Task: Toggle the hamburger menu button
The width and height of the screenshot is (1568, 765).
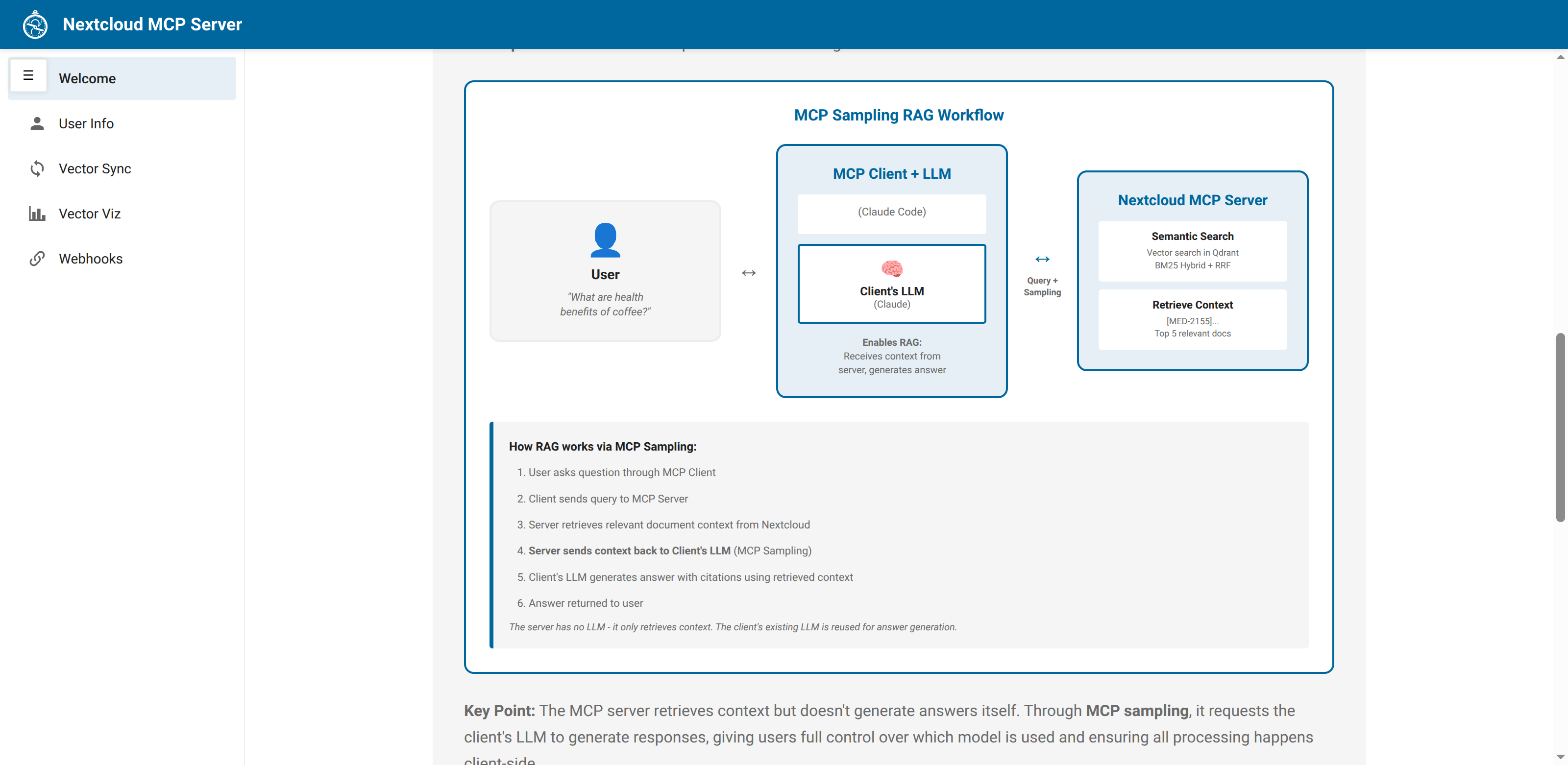Action: coord(28,75)
